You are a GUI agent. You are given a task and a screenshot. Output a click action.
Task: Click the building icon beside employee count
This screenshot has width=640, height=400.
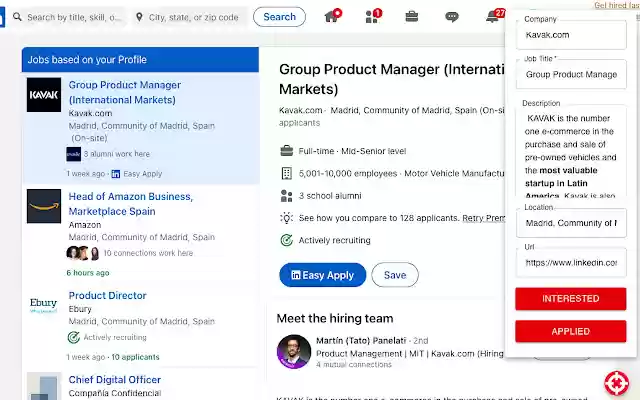click(x=287, y=173)
